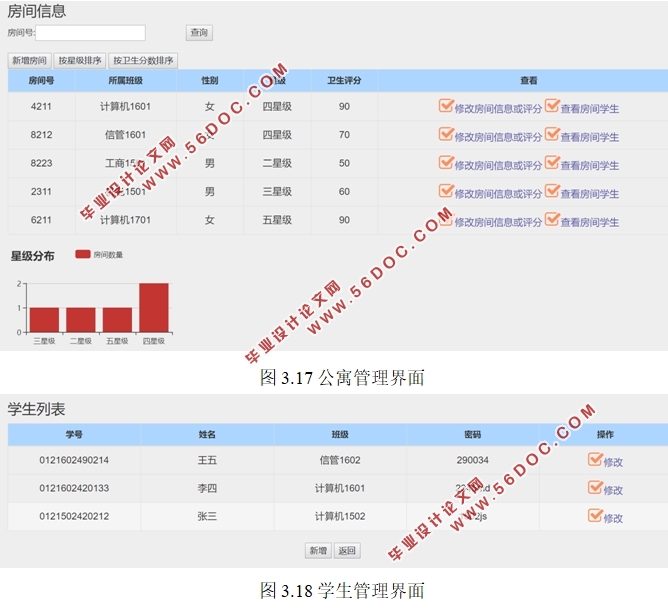Add a new room with 新增房间
Viewport: 668px width, 609px height.
tap(29, 61)
